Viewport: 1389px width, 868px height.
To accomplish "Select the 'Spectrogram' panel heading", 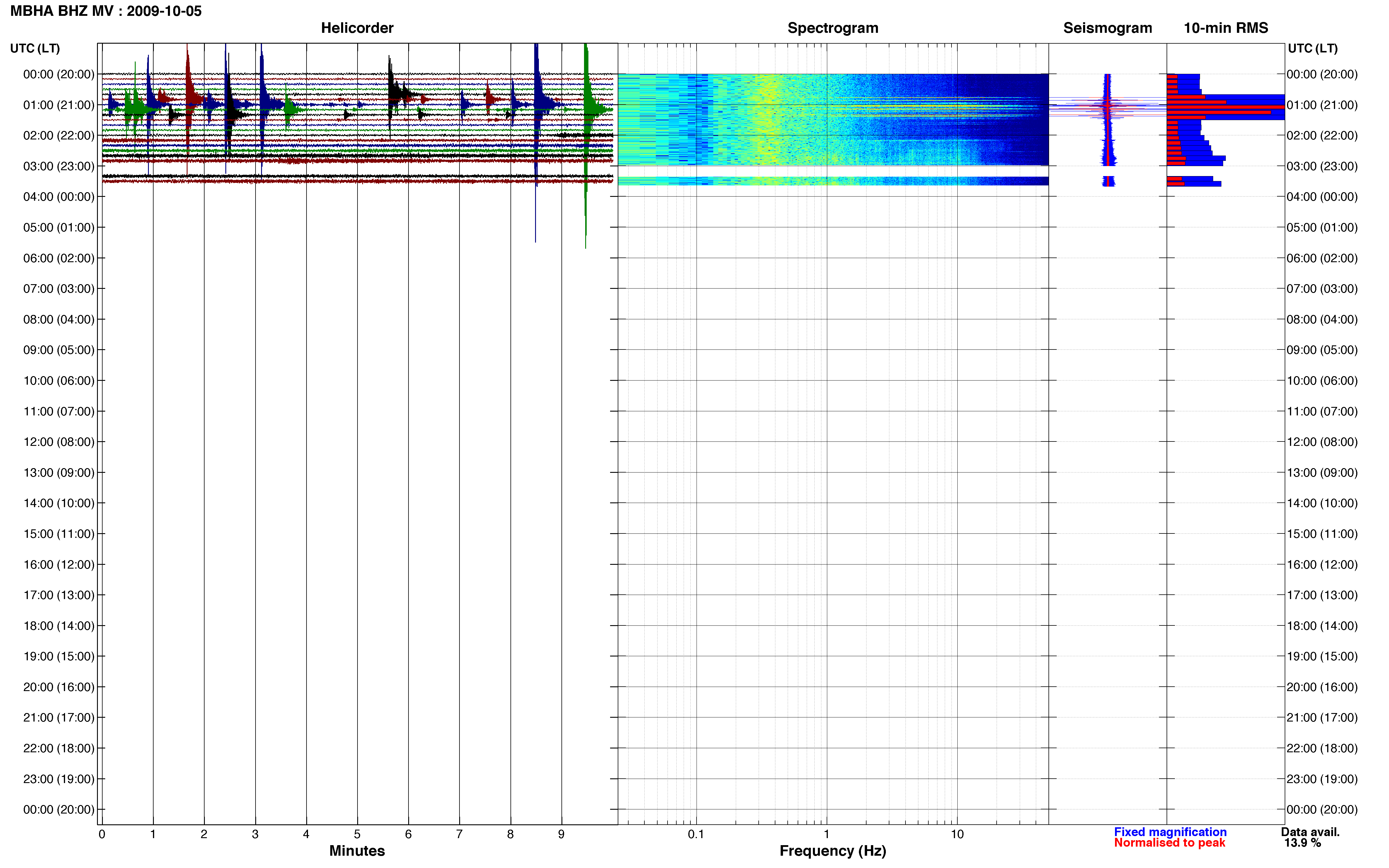I will pyautogui.click(x=833, y=28).
